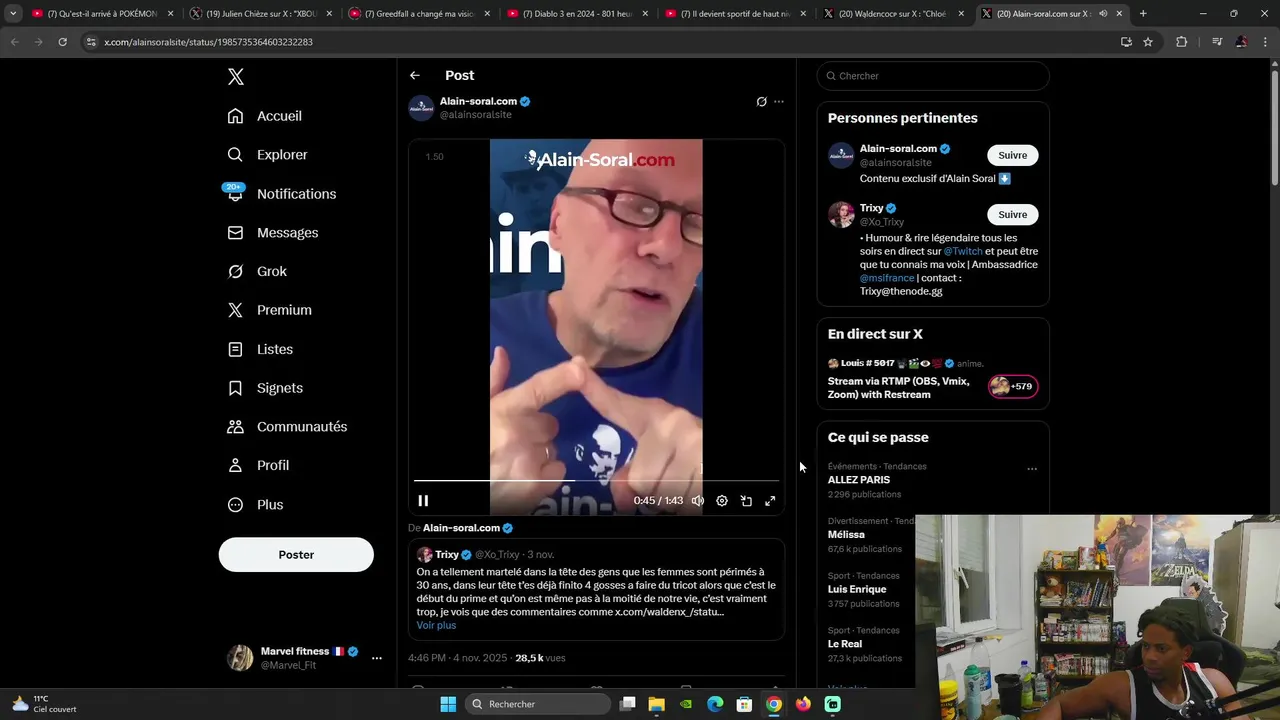The image size is (1280, 720).
Task: Open Trixy's name in the quoted post
Action: [x=447, y=555]
